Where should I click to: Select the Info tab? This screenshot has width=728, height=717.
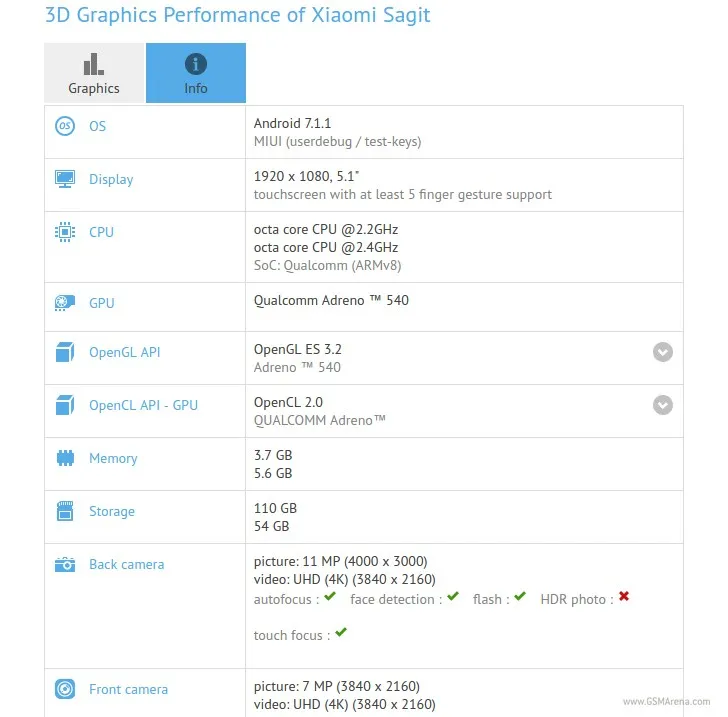pyautogui.click(x=196, y=74)
